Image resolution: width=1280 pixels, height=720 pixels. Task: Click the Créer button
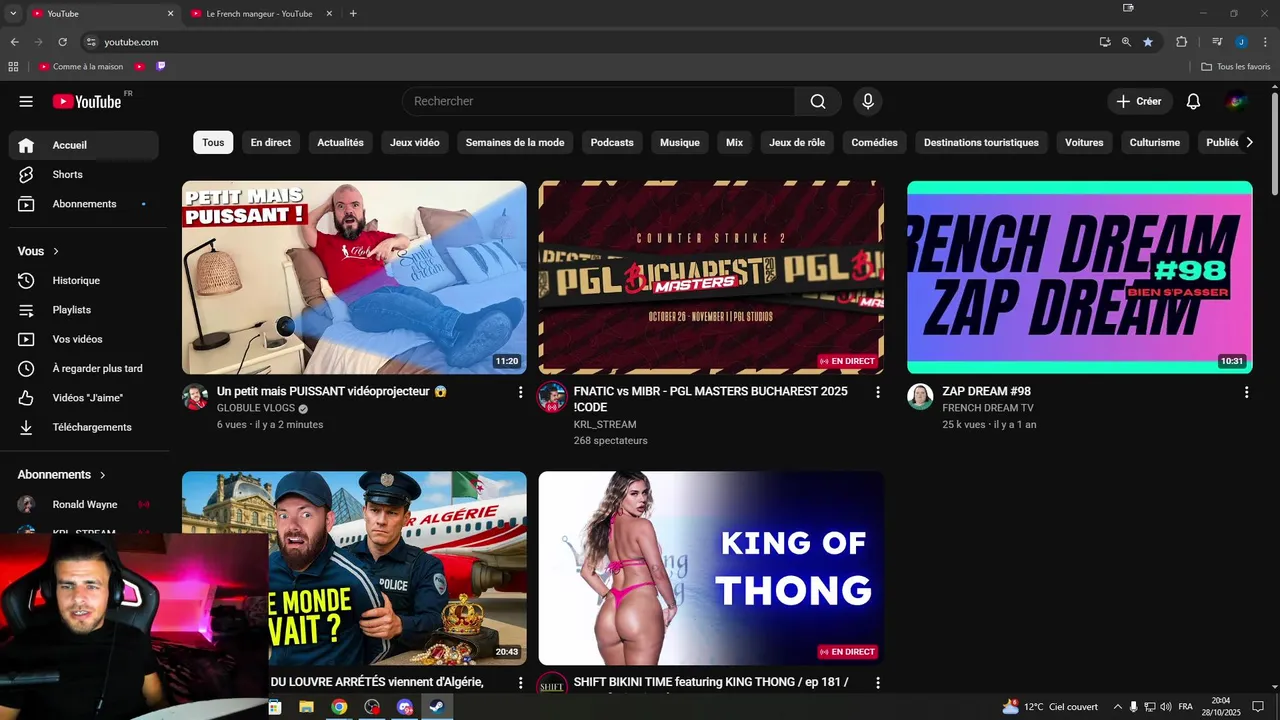(x=1138, y=101)
